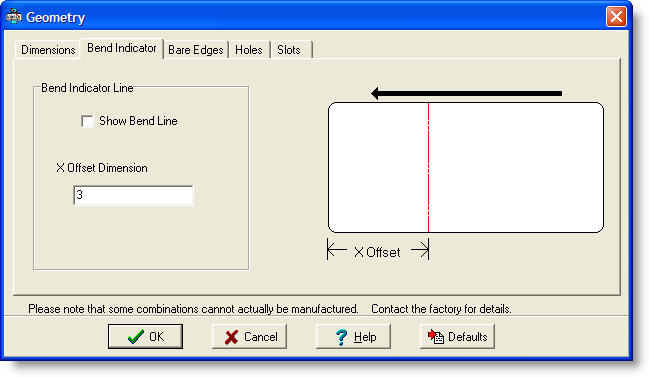Restore settings with the Defaults button
The image size is (649, 377).
(x=457, y=336)
